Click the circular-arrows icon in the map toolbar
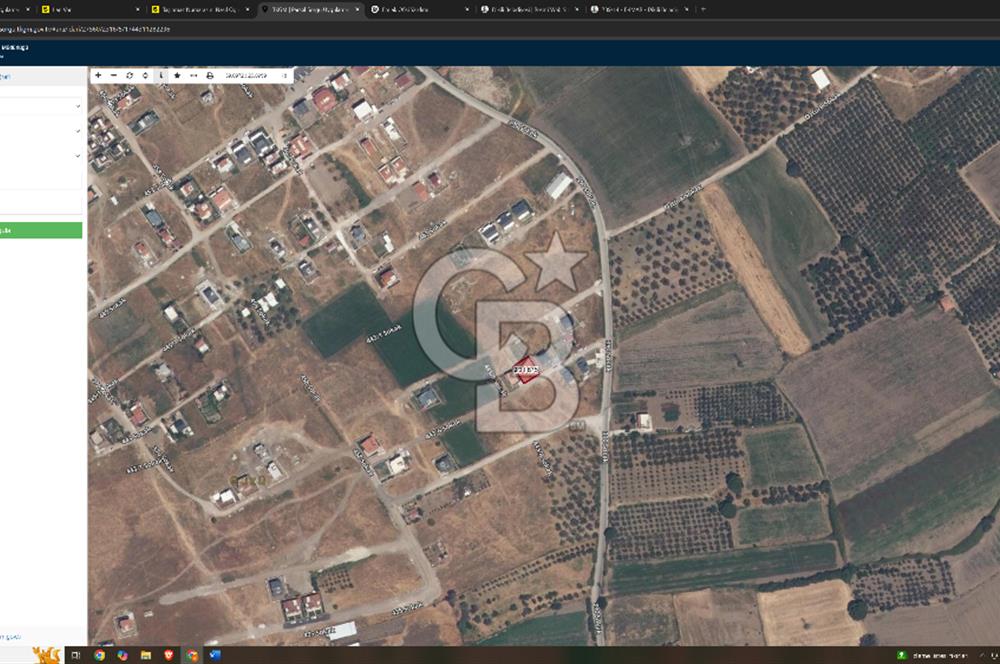The image size is (1000, 664). [x=129, y=75]
